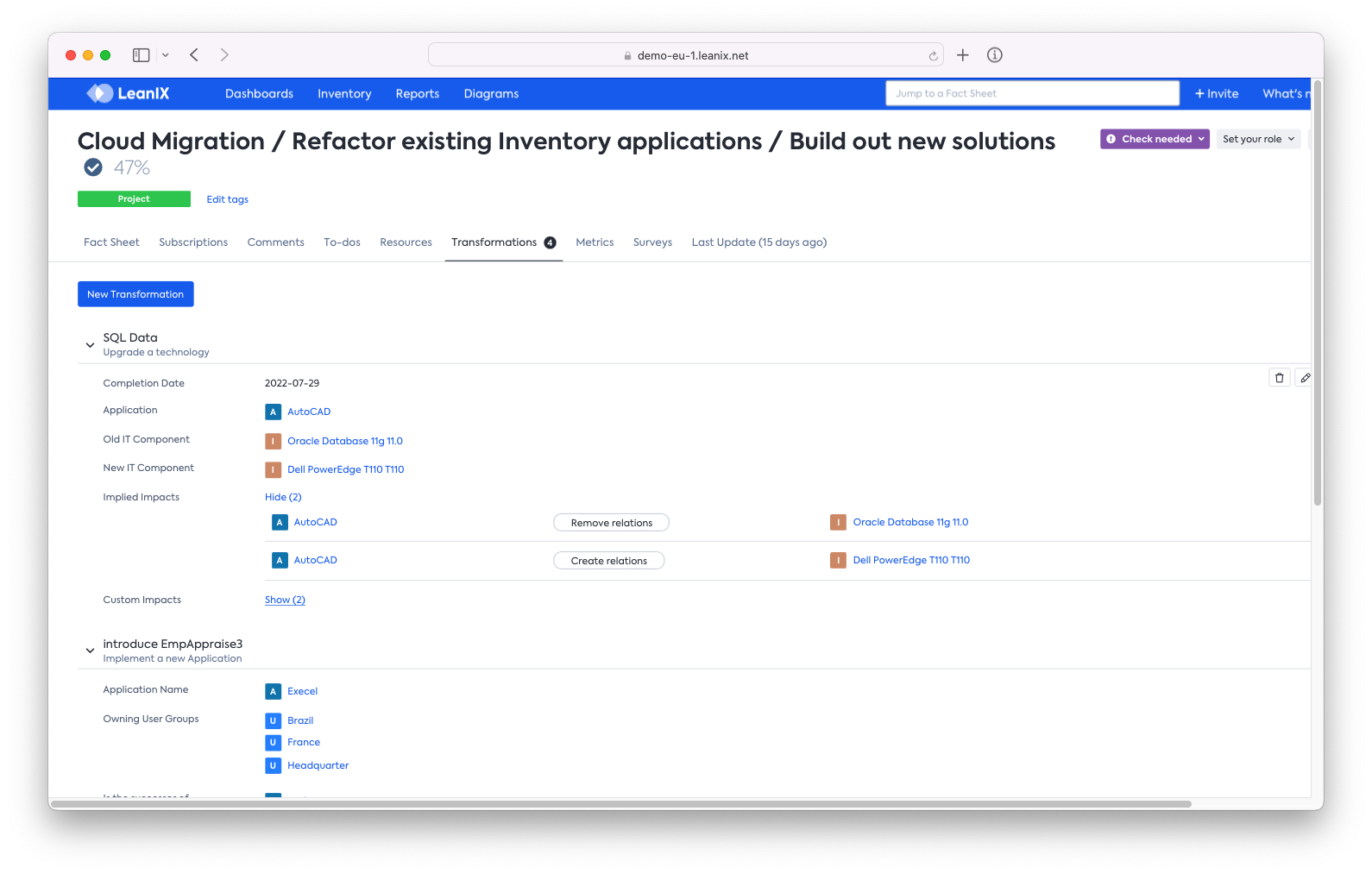Click the Headquarter user group icon
This screenshot has height=874, width=1372.
[273, 766]
